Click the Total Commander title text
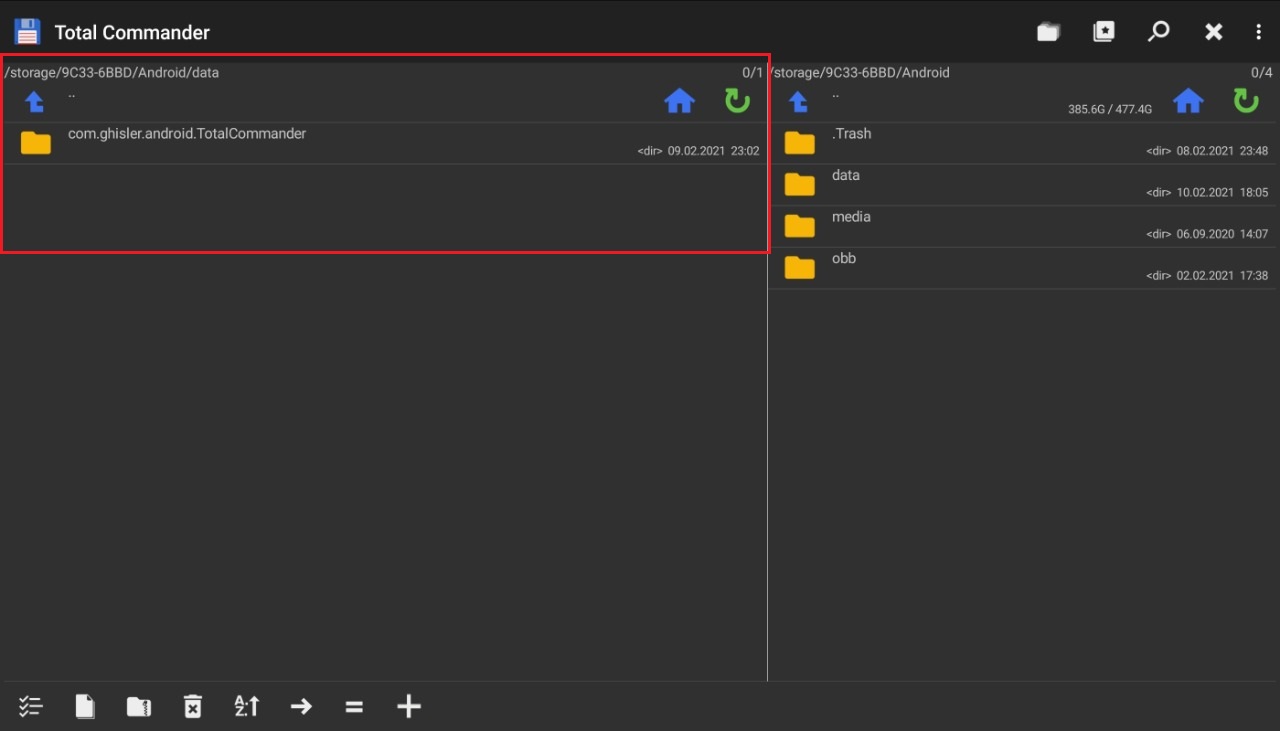 (x=132, y=32)
